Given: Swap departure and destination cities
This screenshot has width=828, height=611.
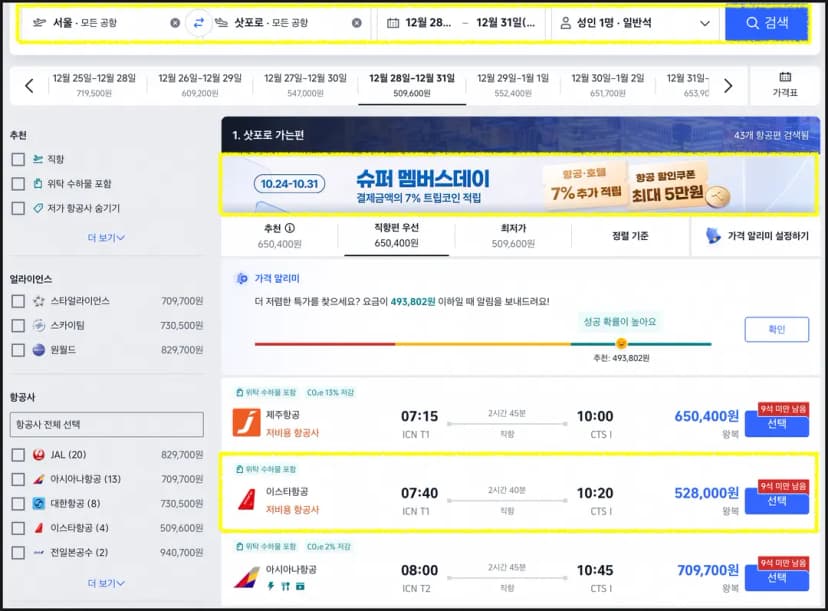Looking at the screenshot, I should (x=199, y=23).
